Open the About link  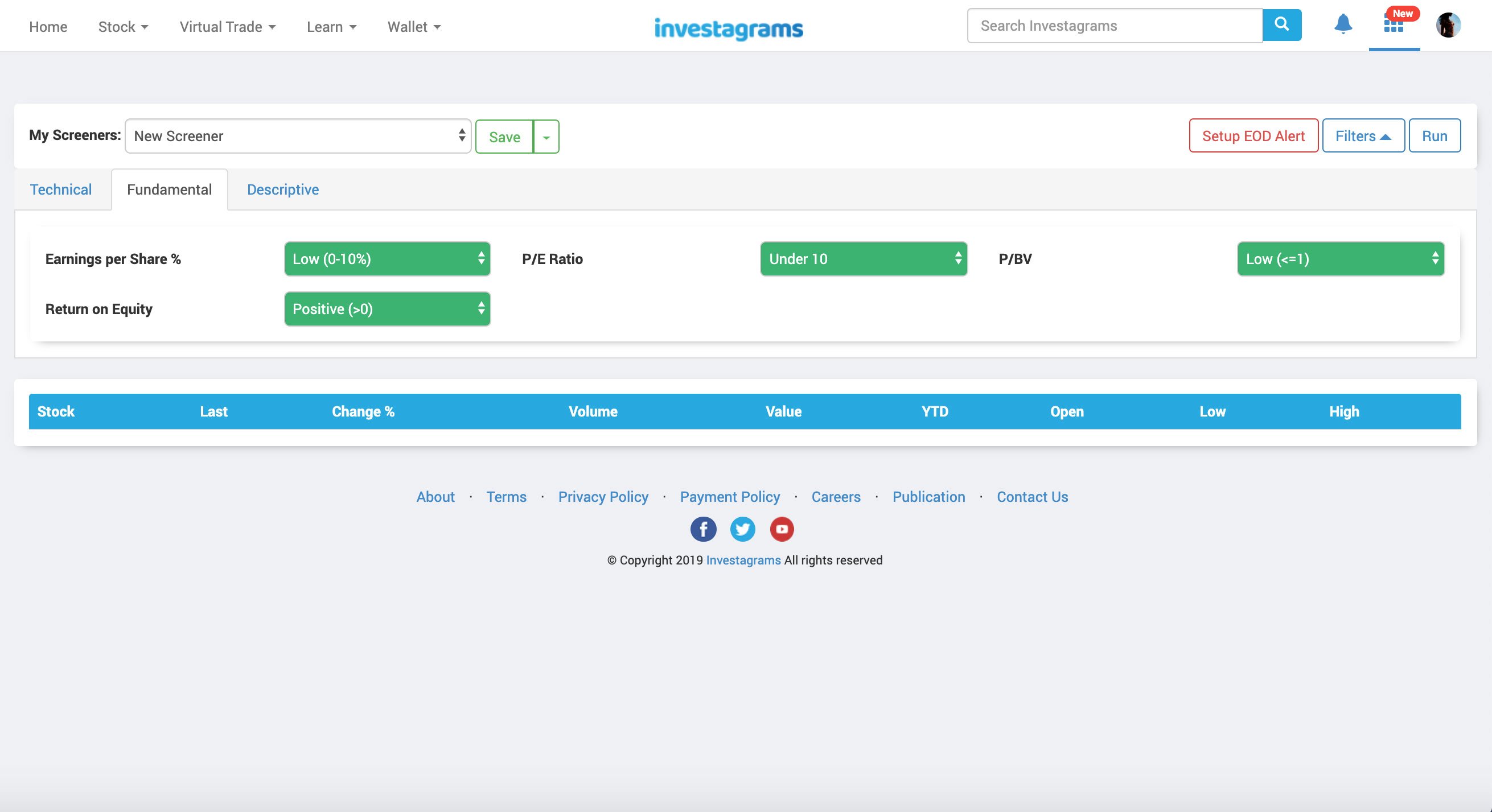tap(435, 497)
